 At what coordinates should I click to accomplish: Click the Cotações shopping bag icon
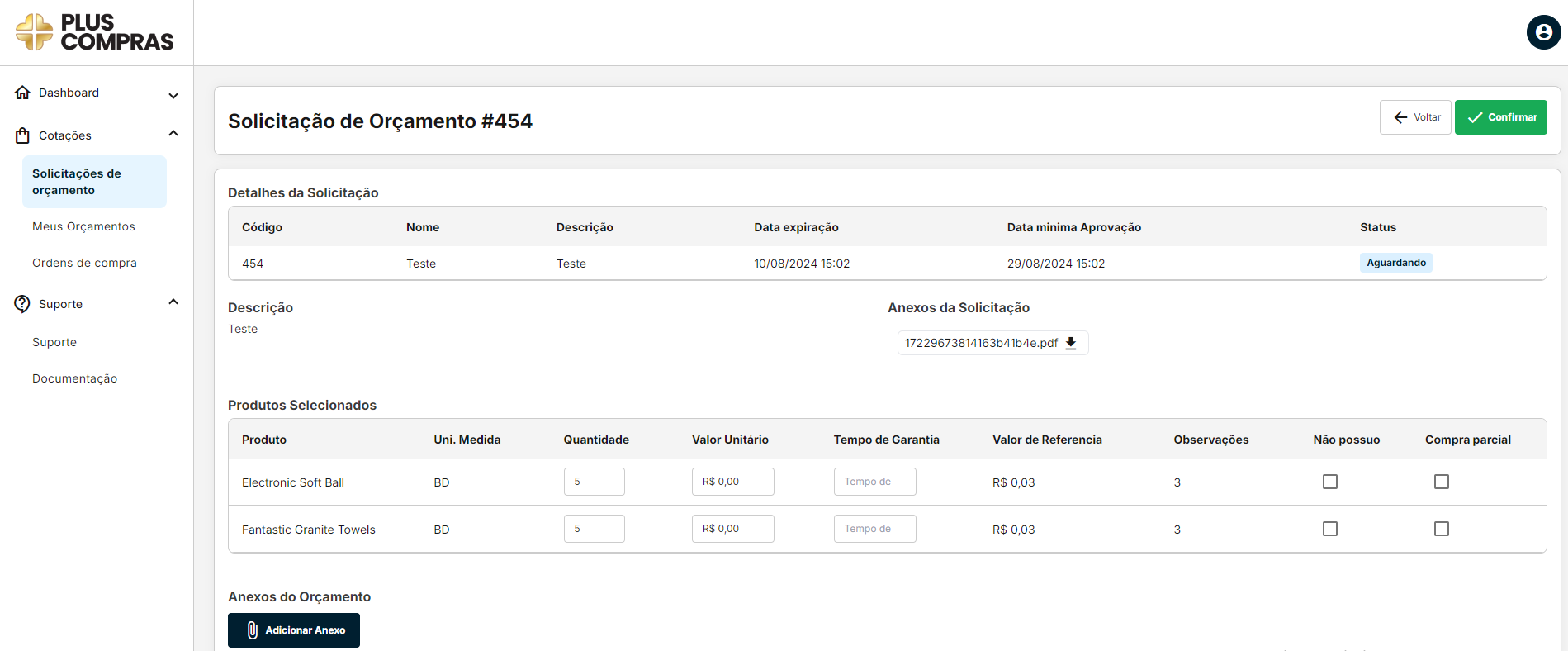[23, 135]
